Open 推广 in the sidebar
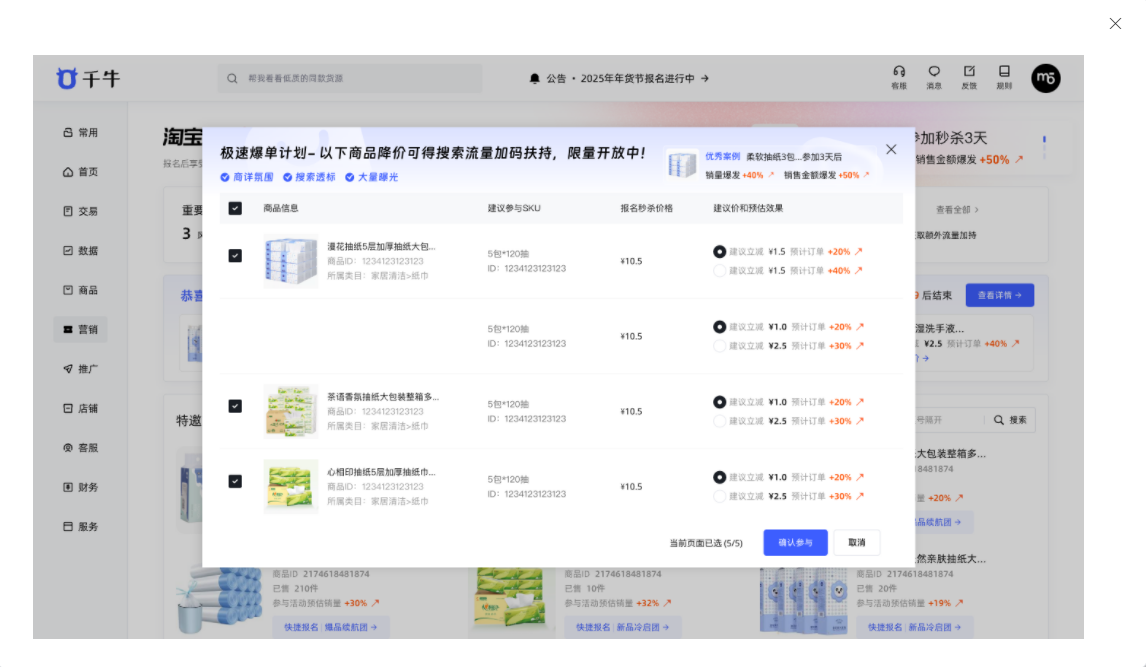1146x667 pixels. pos(80,369)
